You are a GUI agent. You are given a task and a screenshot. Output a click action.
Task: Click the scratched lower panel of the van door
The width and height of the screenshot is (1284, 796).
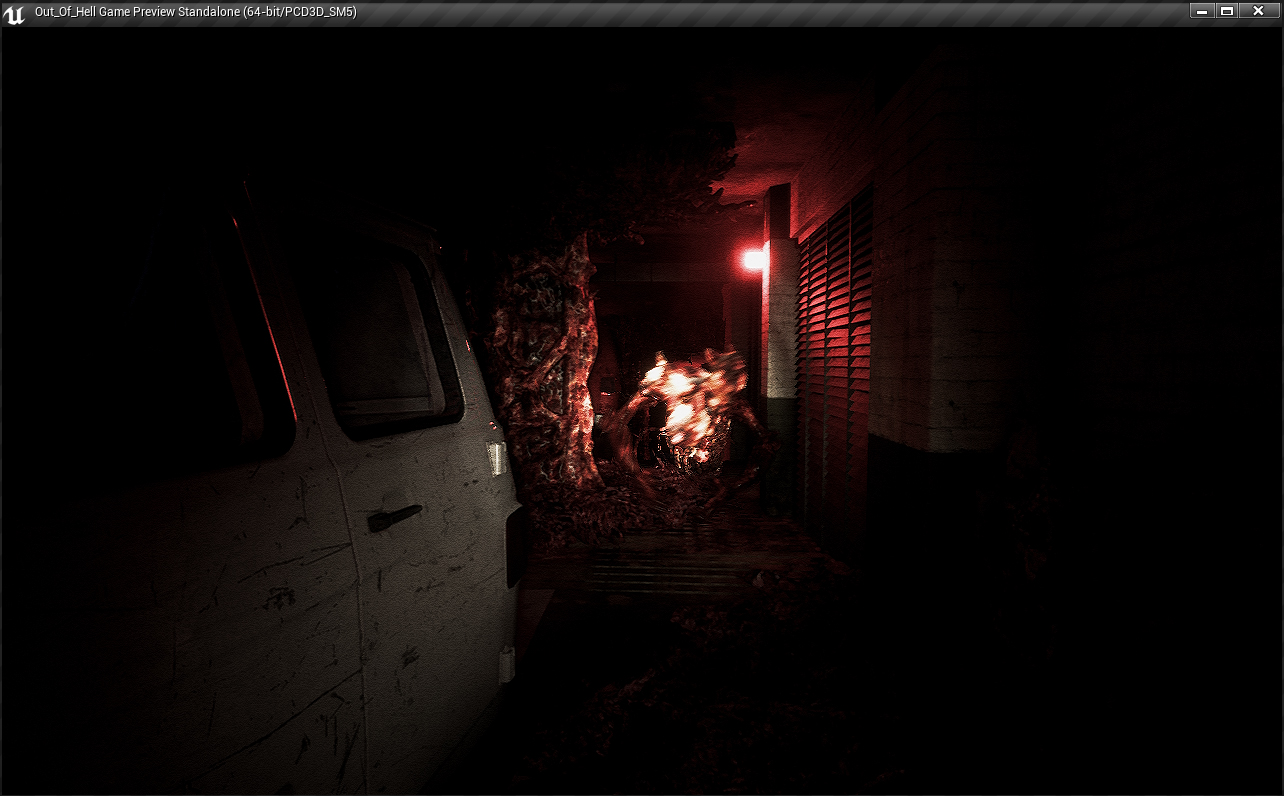click(270, 640)
